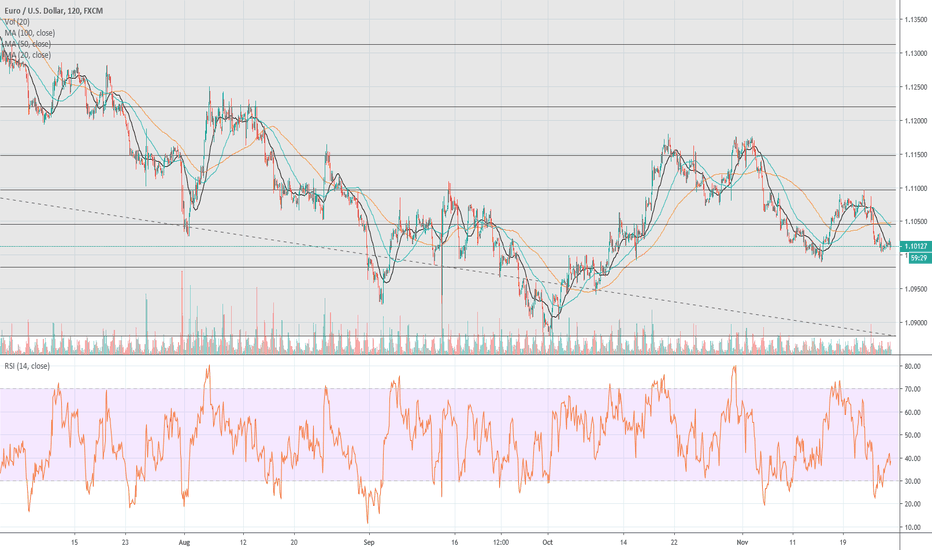The width and height of the screenshot is (932, 550).
Task: Click the Oct label on the time axis
Action: [548, 541]
